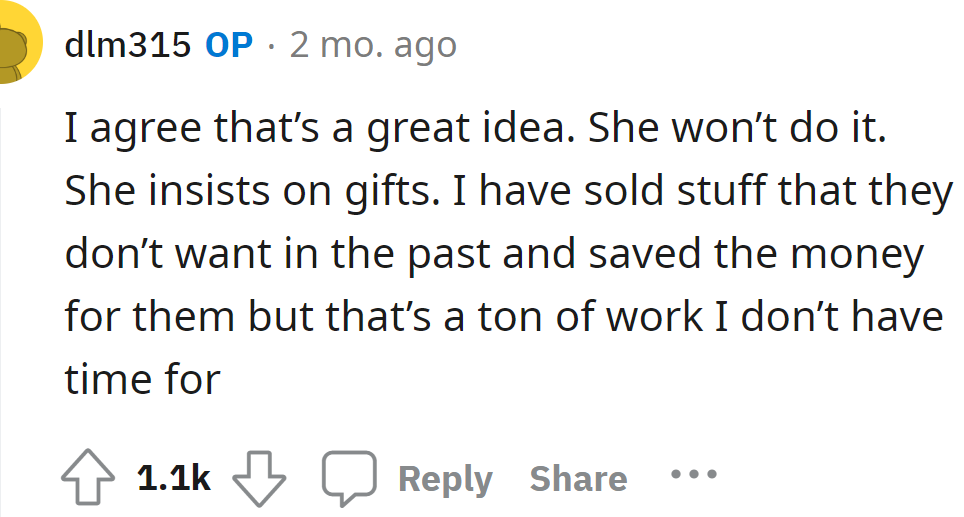Click the yellow user avatar
Image resolution: width=964 pixels, height=517 pixels.
20,50
